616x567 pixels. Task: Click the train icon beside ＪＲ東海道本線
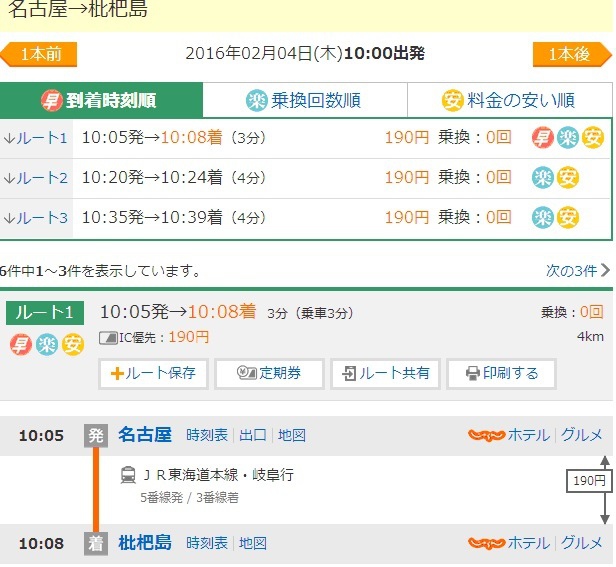coord(128,475)
